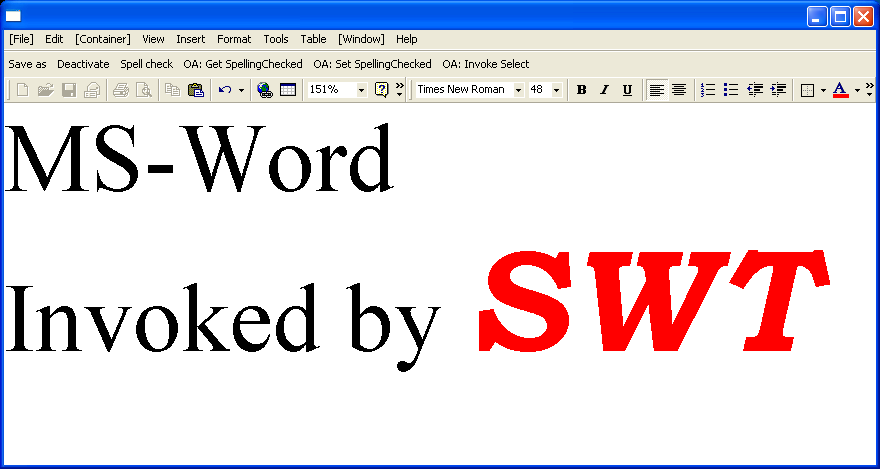Click the Help question mark icon

click(x=382, y=90)
